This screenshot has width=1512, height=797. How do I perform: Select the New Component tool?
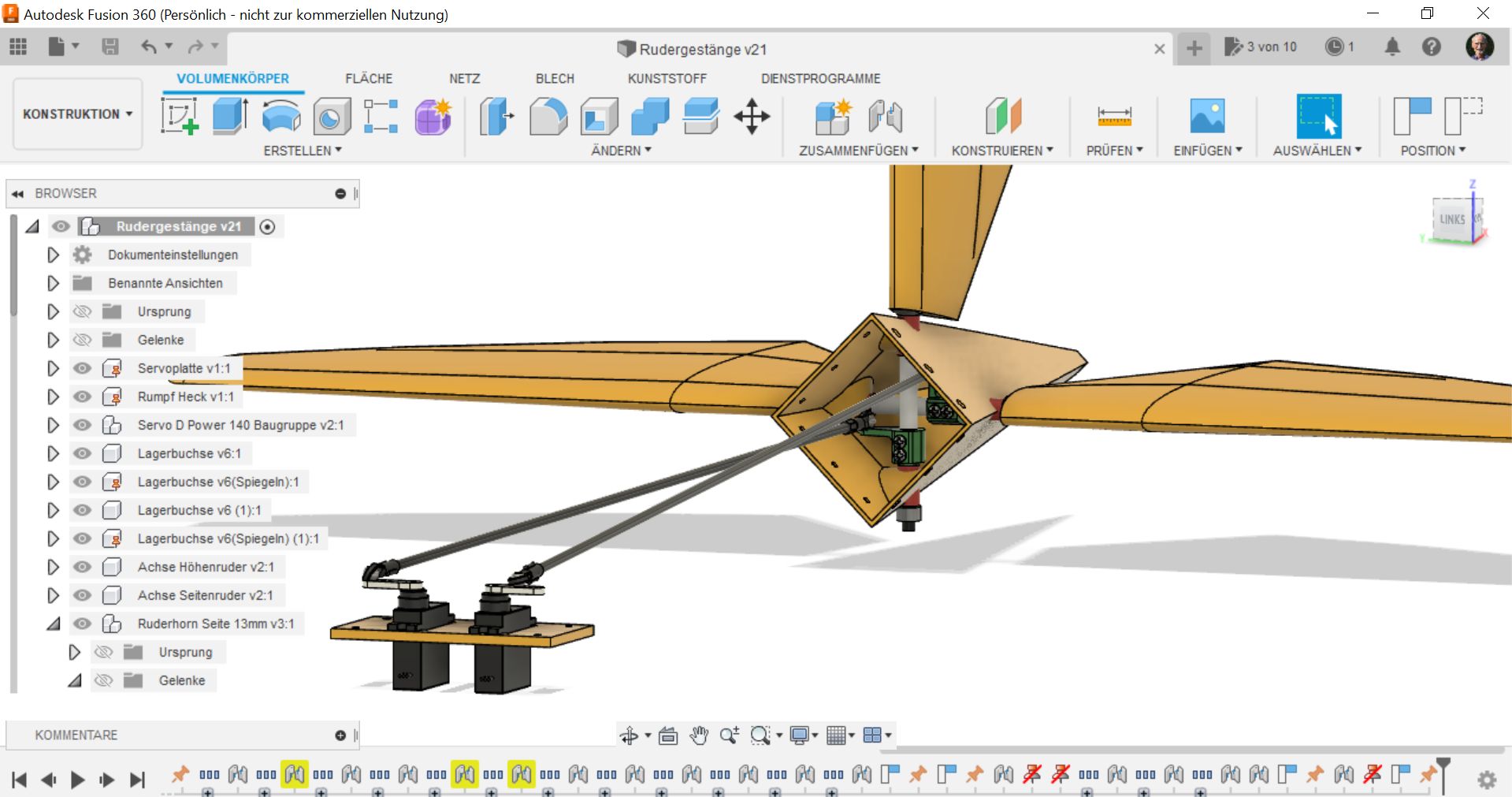[833, 116]
